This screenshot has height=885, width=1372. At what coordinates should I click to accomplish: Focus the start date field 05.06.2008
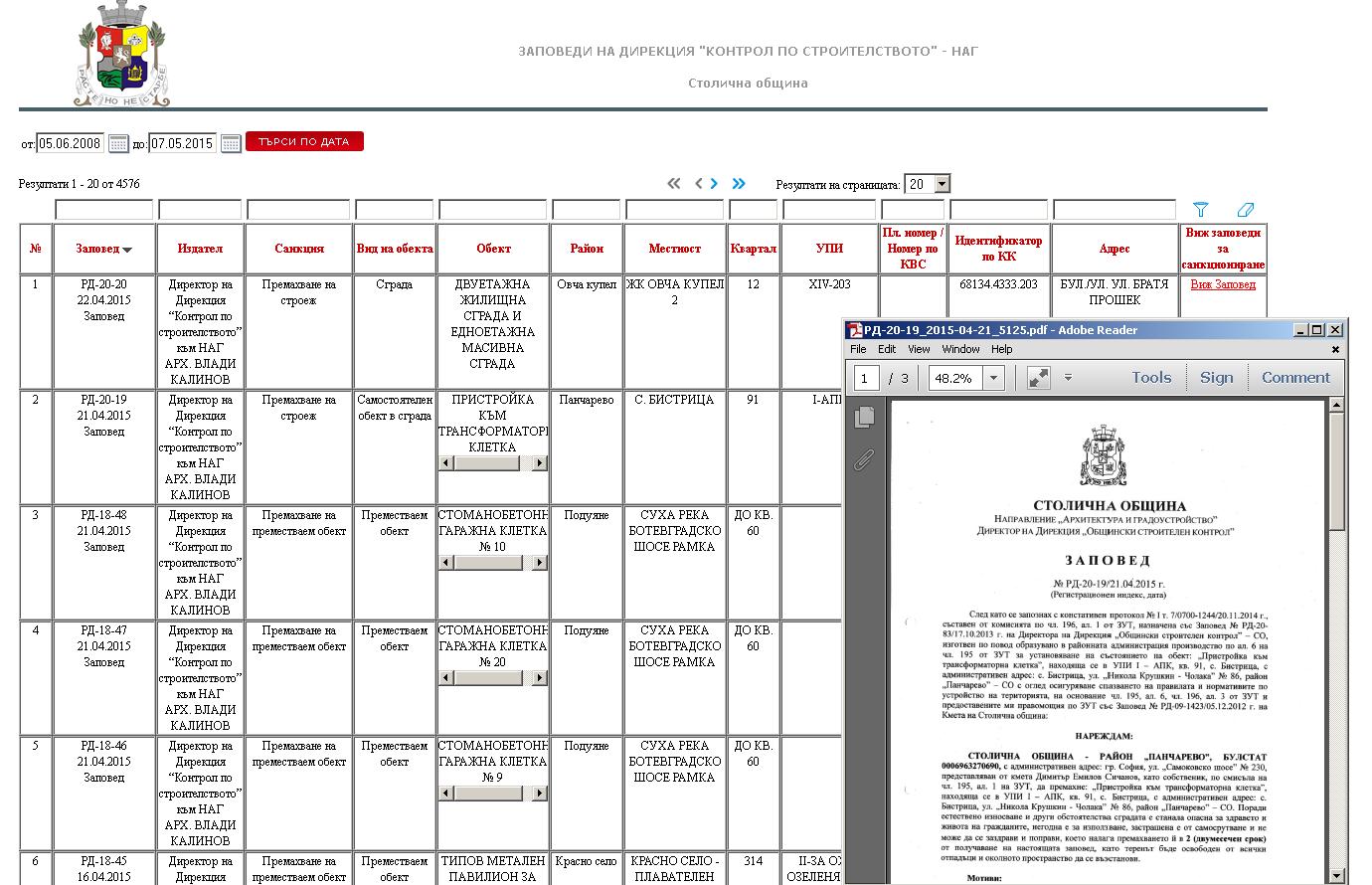(x=71, y=143)
